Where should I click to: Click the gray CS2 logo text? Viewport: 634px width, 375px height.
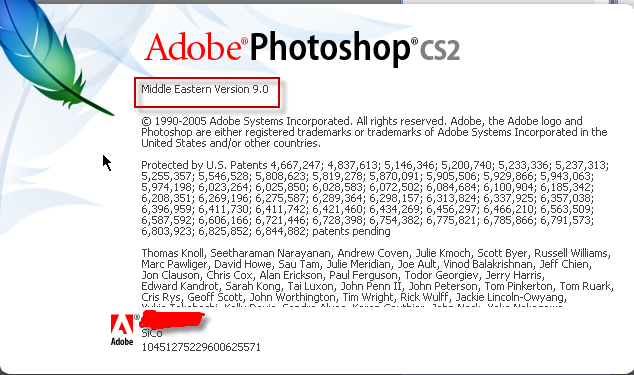440,50
